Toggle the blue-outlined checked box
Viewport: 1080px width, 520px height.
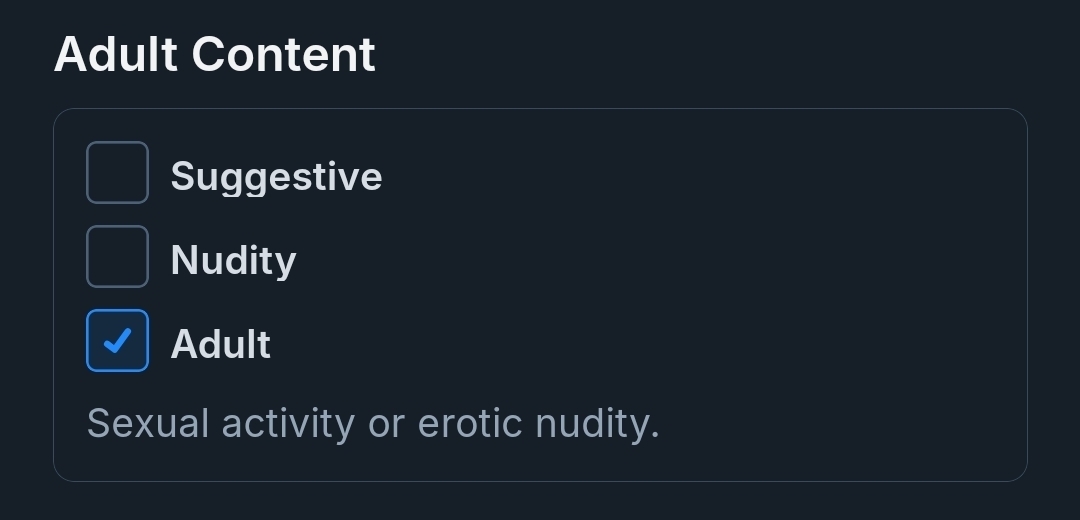pyautogui.click(x=117, y=341)
